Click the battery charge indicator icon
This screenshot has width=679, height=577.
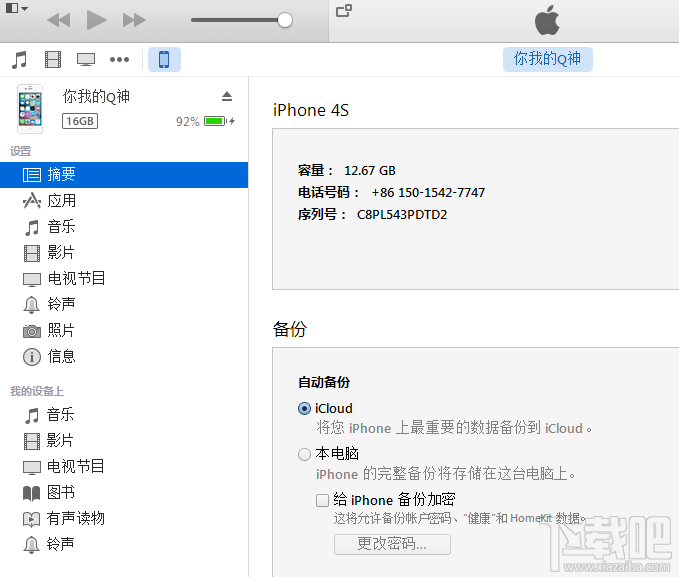point(216,121)
